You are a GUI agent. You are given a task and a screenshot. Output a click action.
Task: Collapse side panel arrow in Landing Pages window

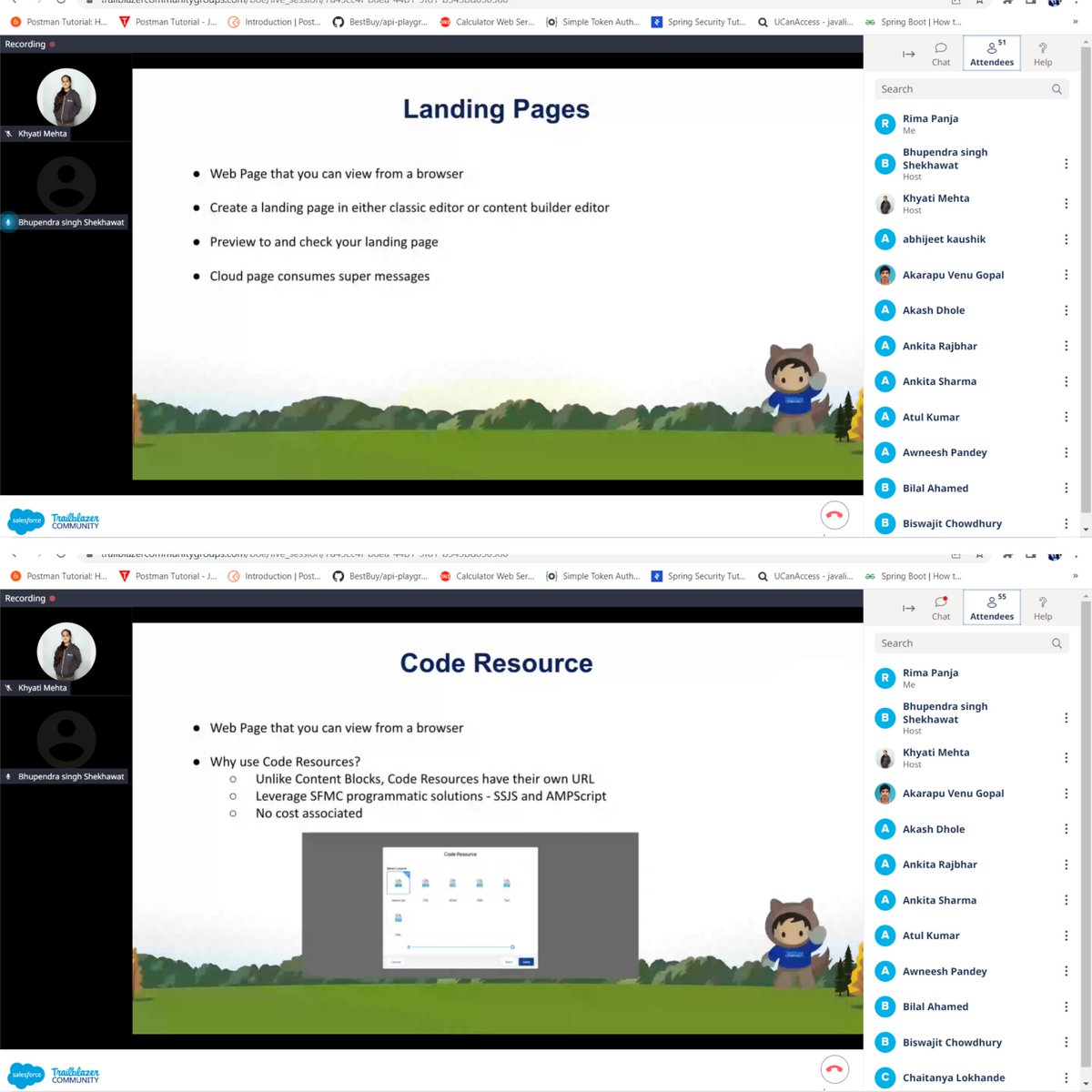click(908, 55)
